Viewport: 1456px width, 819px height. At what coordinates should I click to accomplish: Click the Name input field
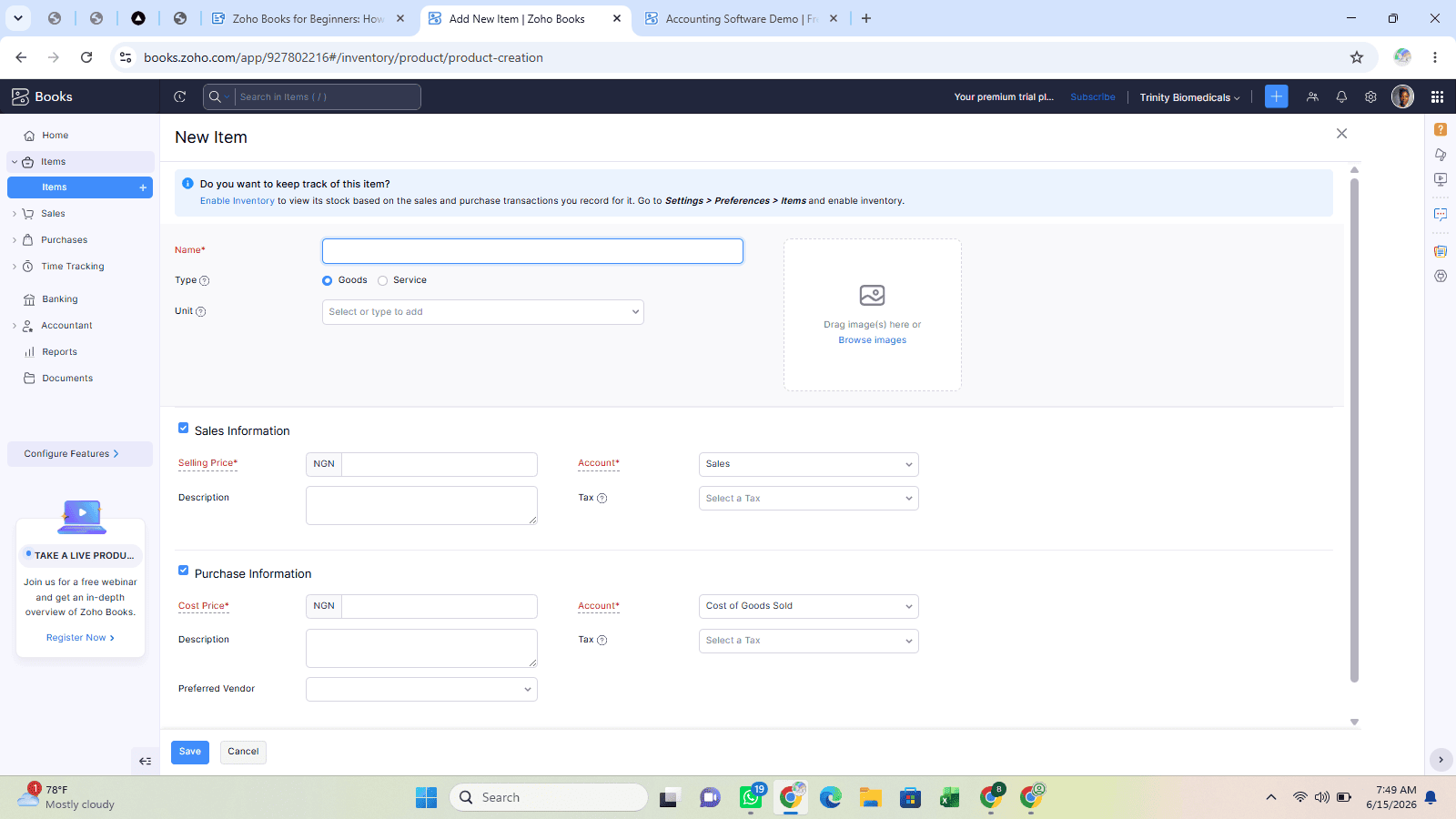coord(532,251)
